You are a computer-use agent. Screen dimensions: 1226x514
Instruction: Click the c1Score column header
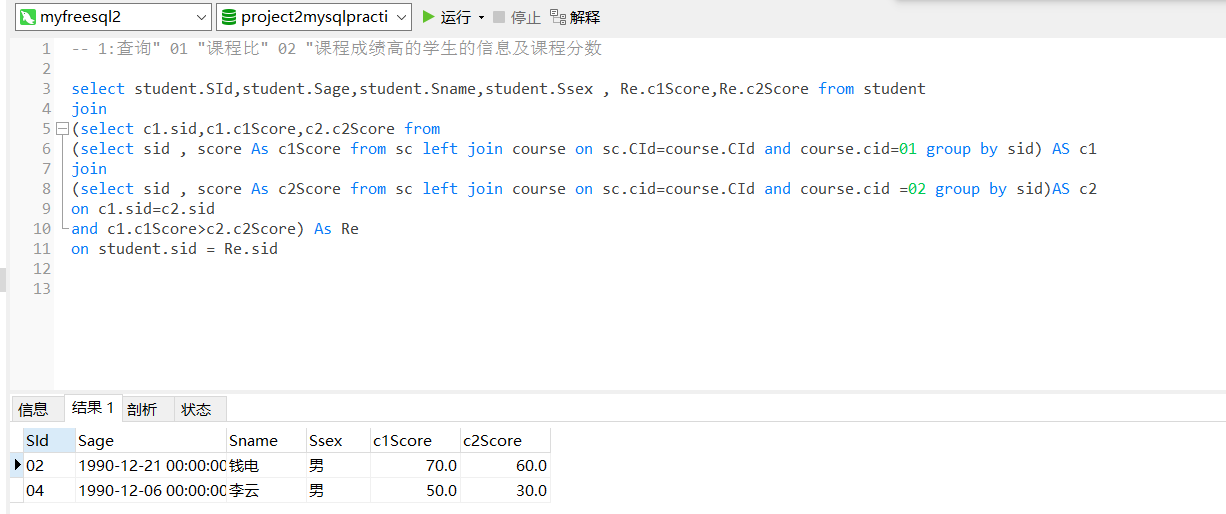tap(415, 440)
